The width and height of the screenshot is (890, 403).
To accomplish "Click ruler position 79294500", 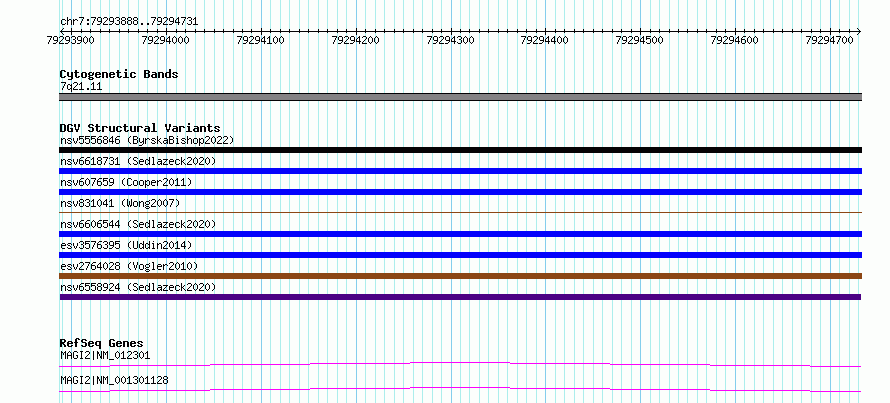I will 640,40.
